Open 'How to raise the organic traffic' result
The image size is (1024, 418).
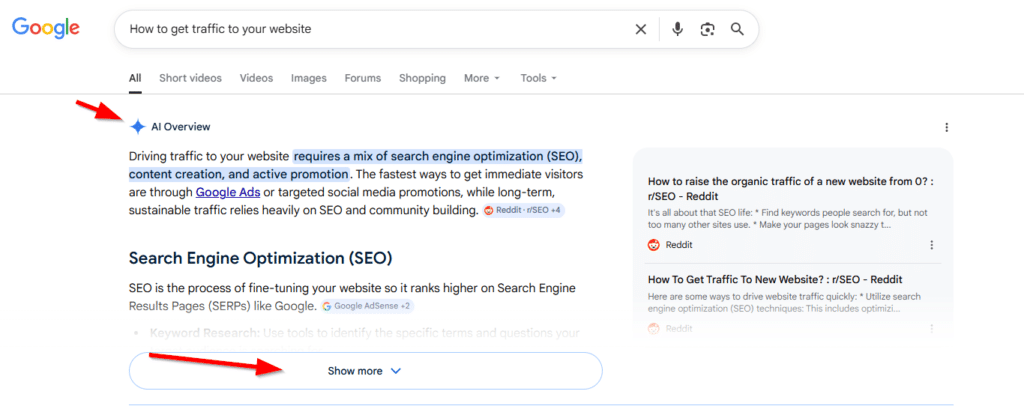point(791,189)
